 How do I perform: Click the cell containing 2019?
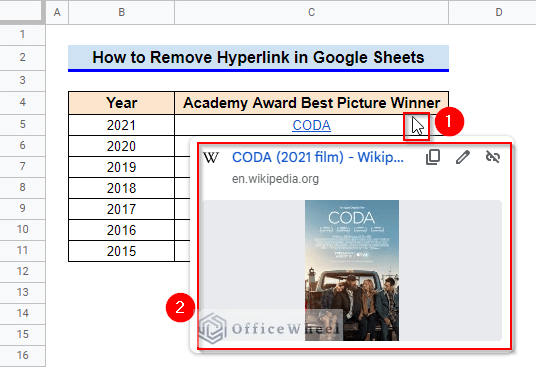[121, 167]
